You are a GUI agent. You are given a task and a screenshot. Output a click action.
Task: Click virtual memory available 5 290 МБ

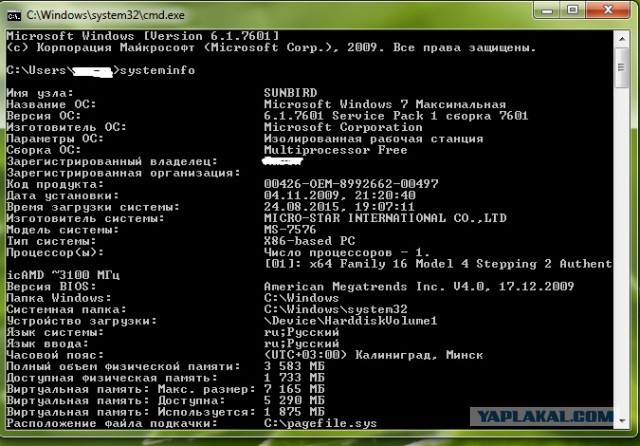(x=294, y=401)
